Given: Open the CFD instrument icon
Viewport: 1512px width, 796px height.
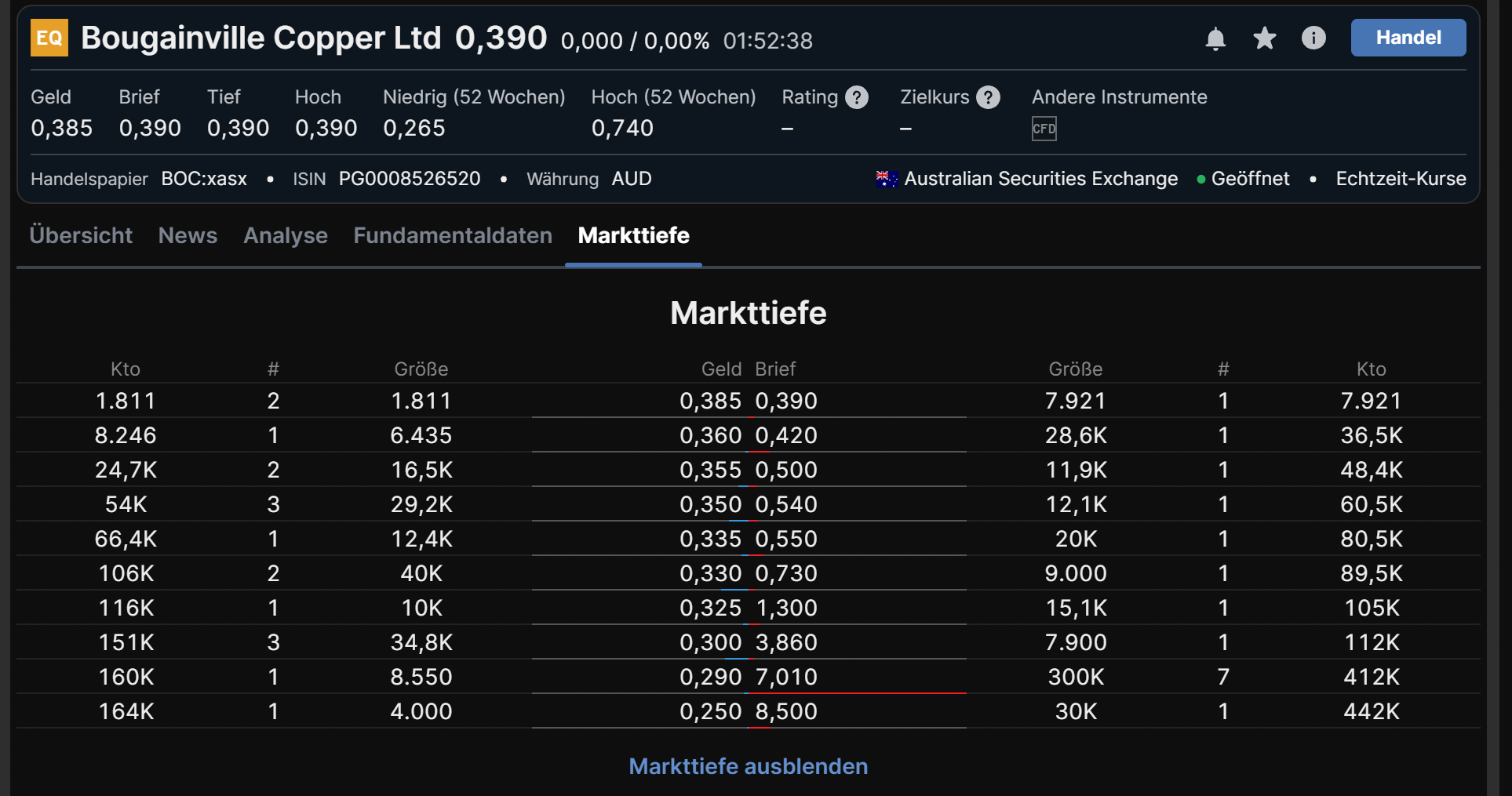Looking at the screenshot, I should tap(1044, 129).
